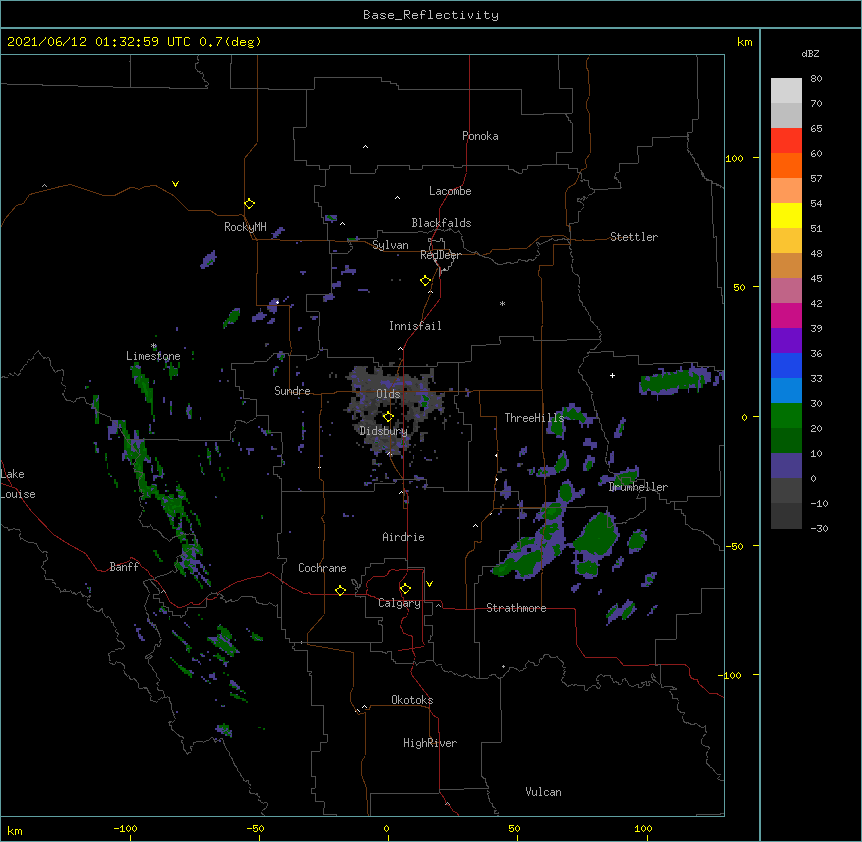Click the yellow diamond marker above RockyMH
Screen dimensions: 862x842
pos(250,204)
